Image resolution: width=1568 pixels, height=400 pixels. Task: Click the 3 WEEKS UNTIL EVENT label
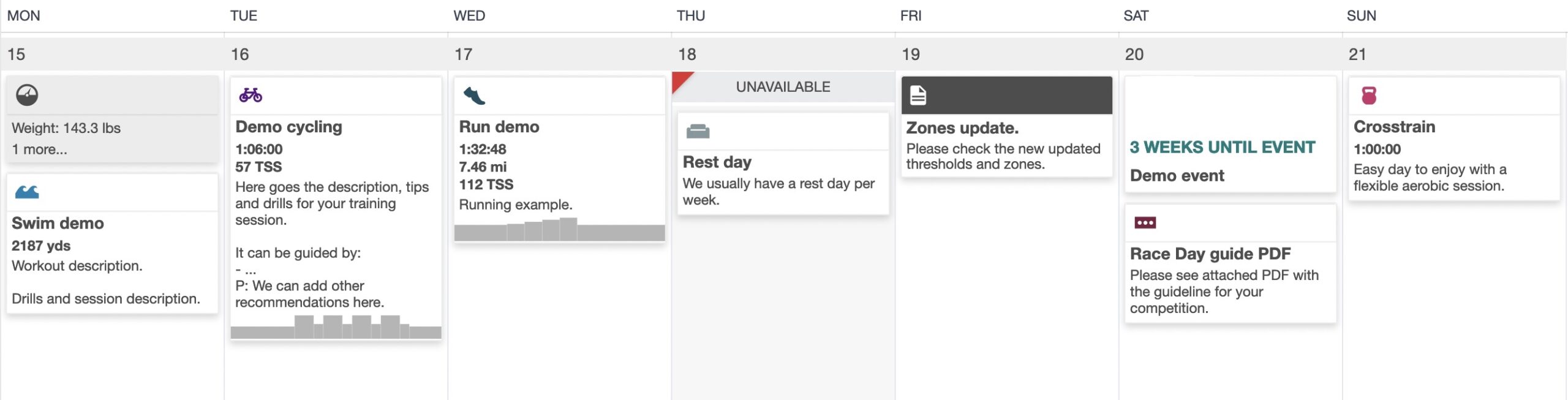[1222, 147]
